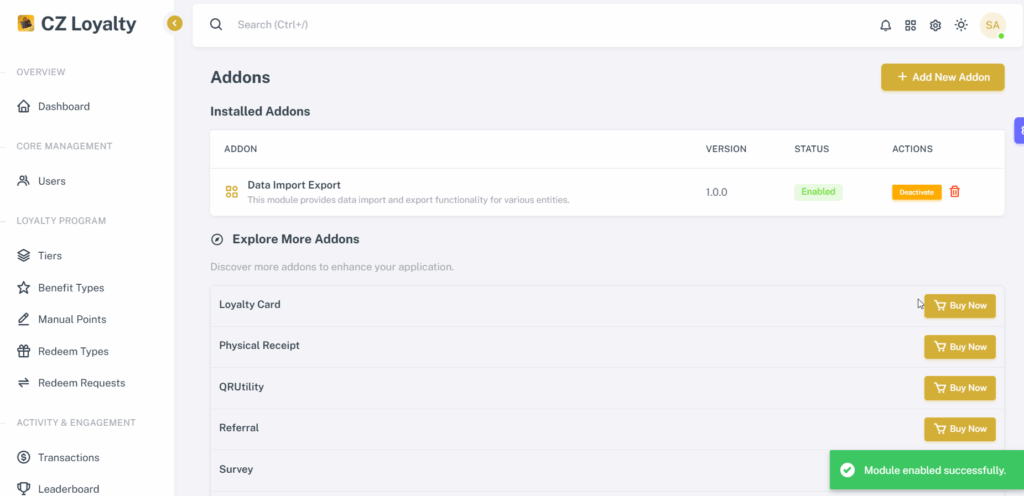The image size is (1024, 496).
Task: Deactivate the Data Import Export addon
Action: (x=917, y=193)
